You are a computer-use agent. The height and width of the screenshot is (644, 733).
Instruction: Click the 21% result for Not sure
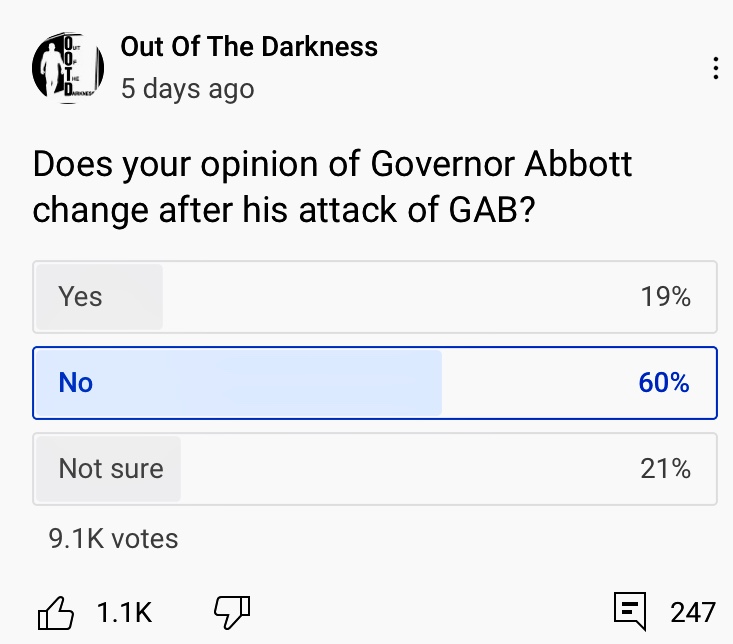tap(666, 468)
